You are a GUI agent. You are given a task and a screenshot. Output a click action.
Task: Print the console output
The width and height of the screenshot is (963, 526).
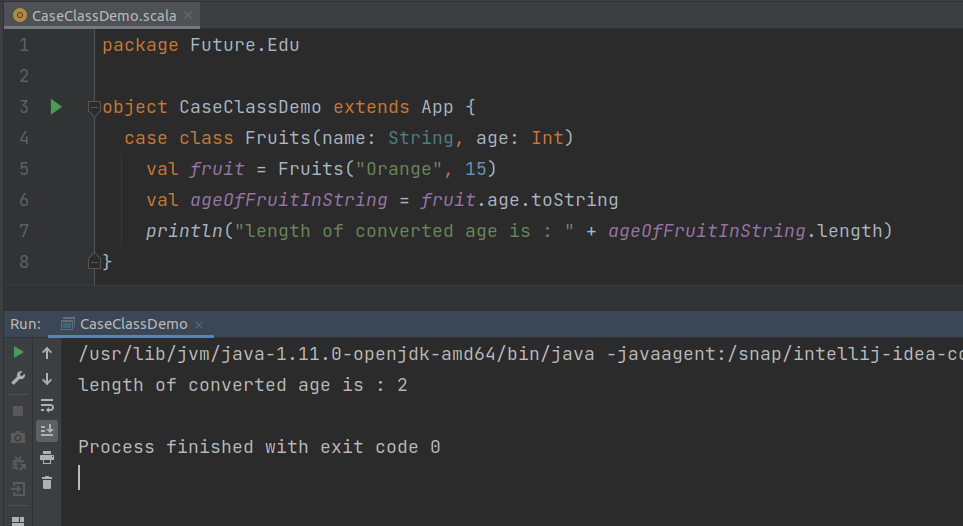pos(47,457)
